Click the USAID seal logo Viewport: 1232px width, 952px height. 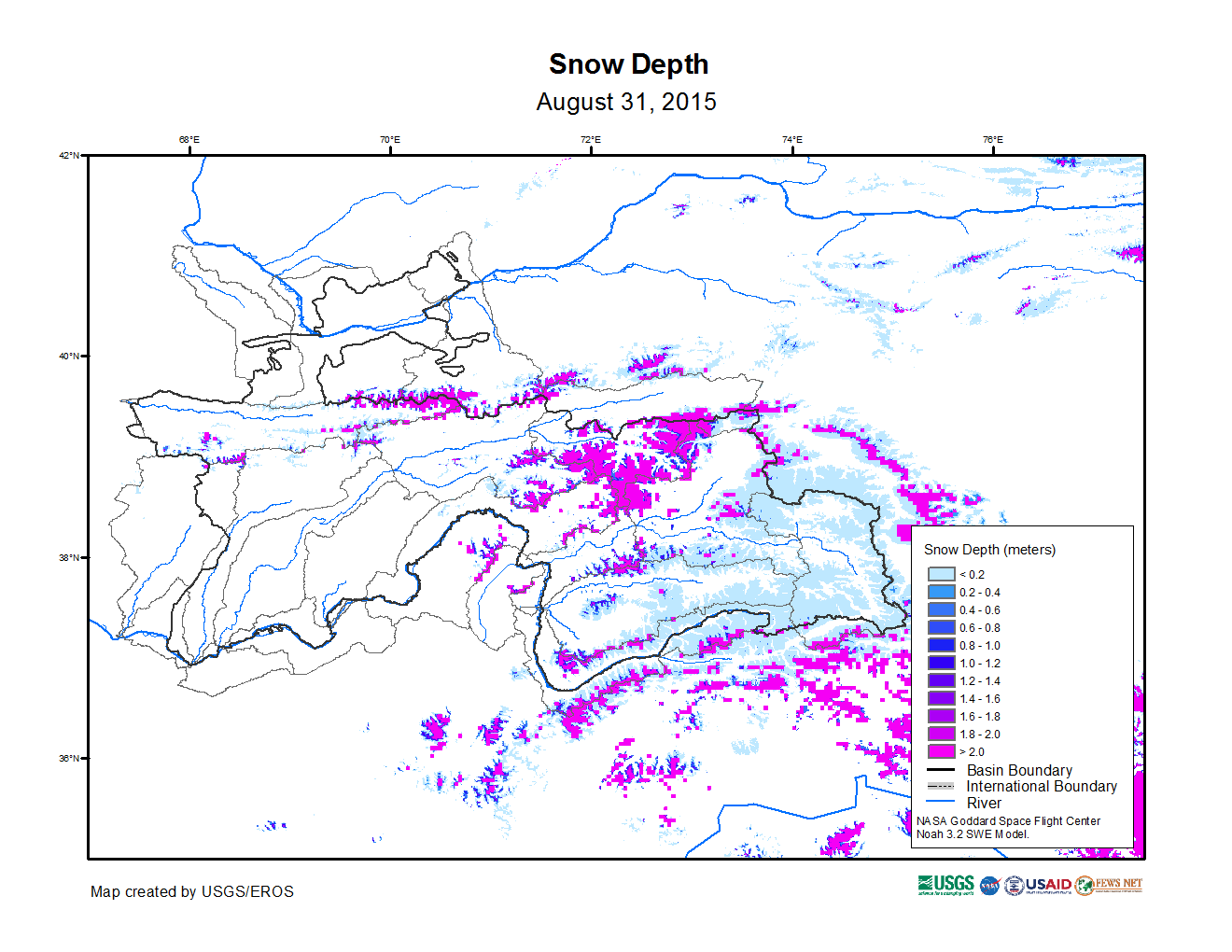pyautogui.click(x=1015, y=886)
